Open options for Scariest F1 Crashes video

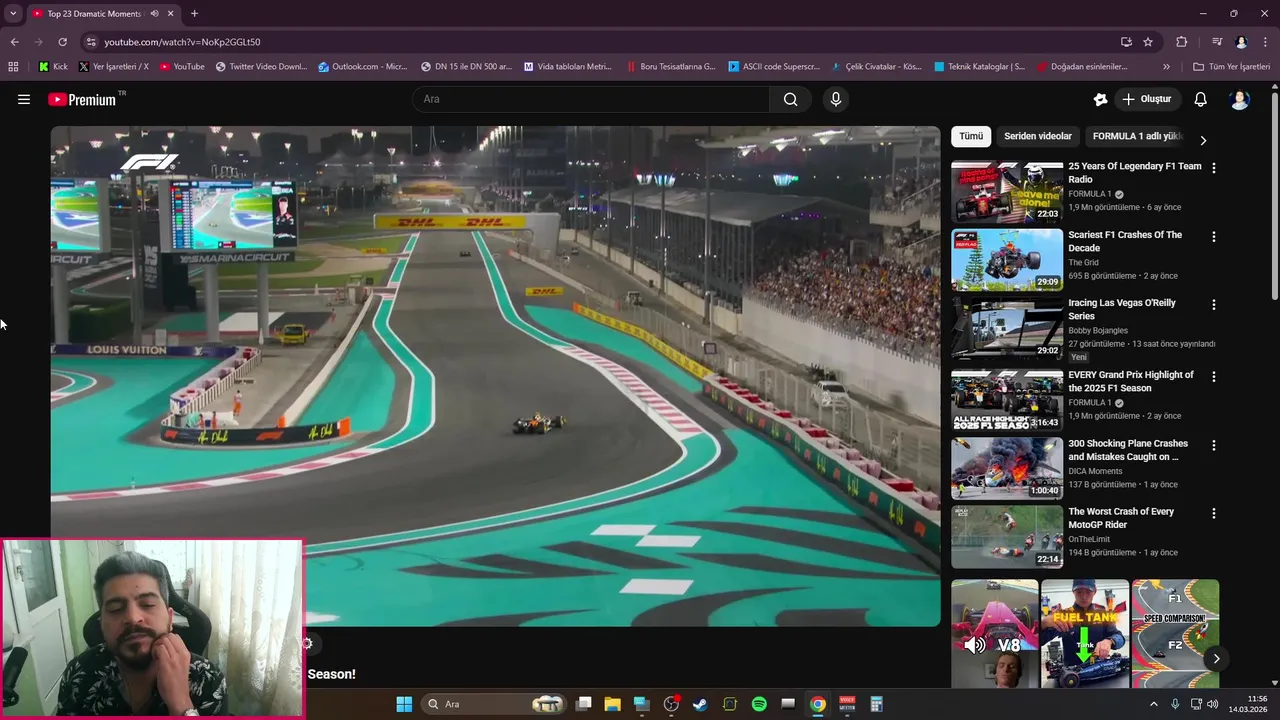pyautogui.click(x=1214, y=237)
